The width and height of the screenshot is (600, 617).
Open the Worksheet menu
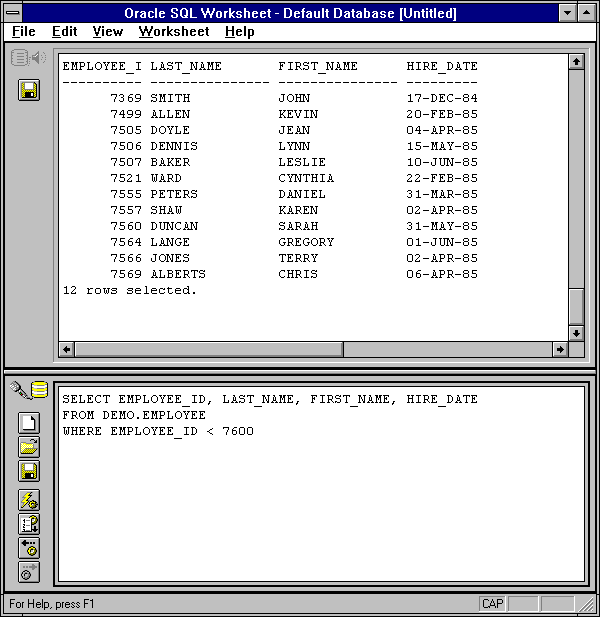click(x=174, y=31)
